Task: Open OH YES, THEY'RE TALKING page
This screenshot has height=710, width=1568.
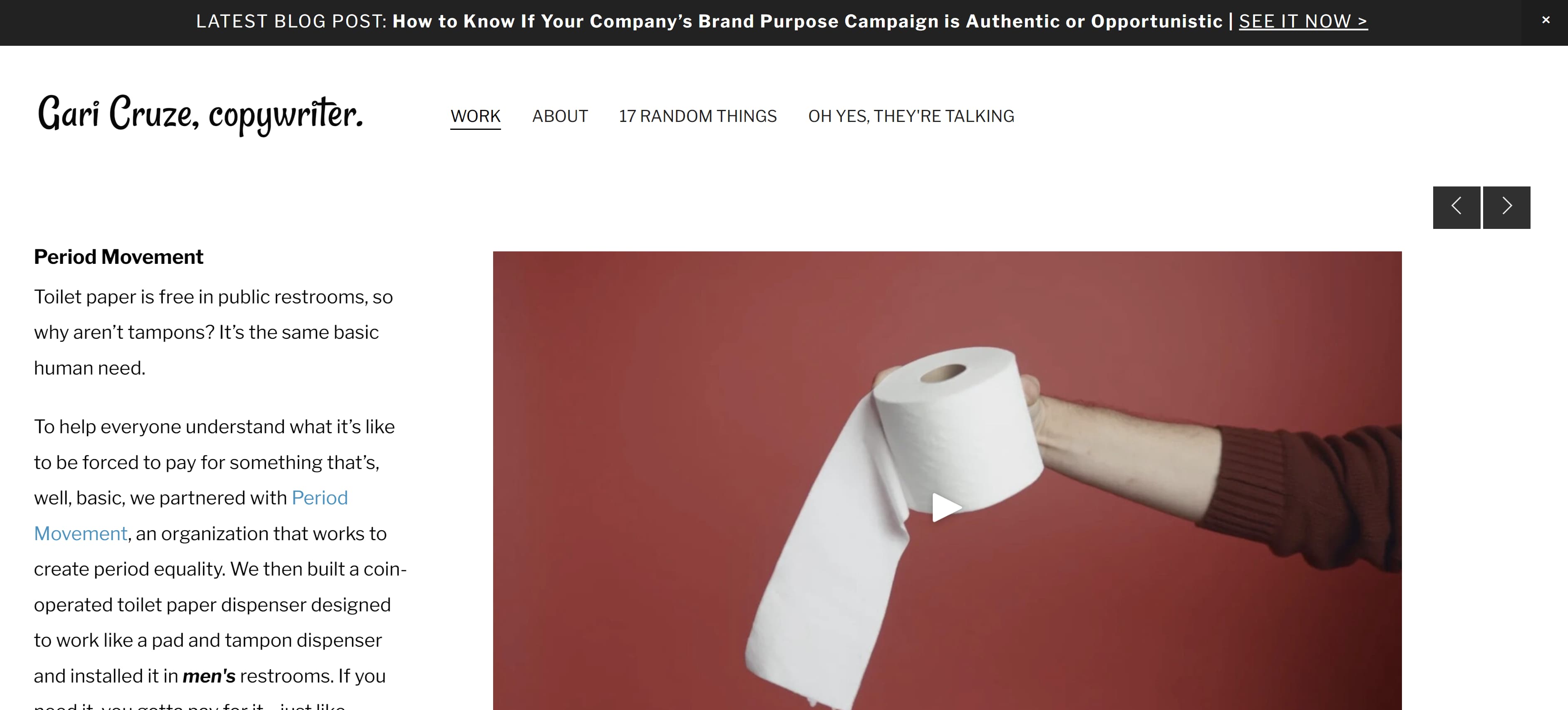Action: (x=911, y=116)
